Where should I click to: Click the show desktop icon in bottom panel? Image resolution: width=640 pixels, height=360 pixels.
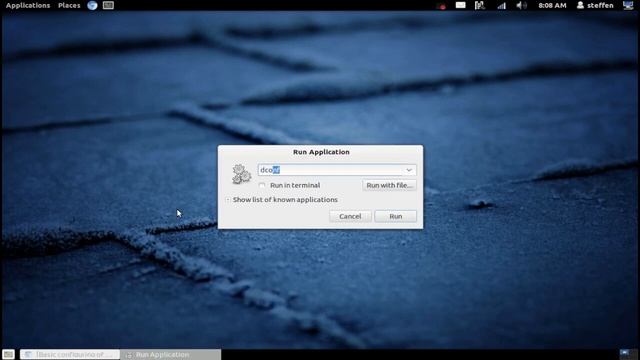(8, 354)
